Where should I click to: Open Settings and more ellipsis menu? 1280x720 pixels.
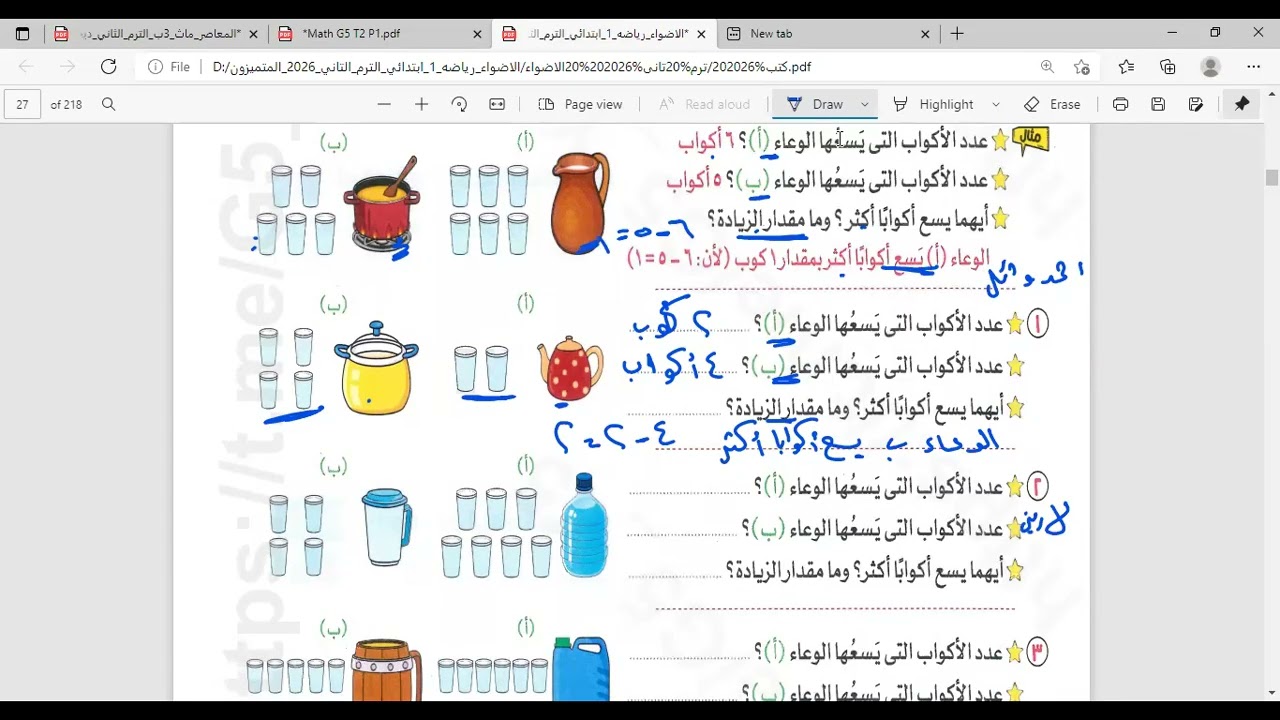[x=1254, y=67]
